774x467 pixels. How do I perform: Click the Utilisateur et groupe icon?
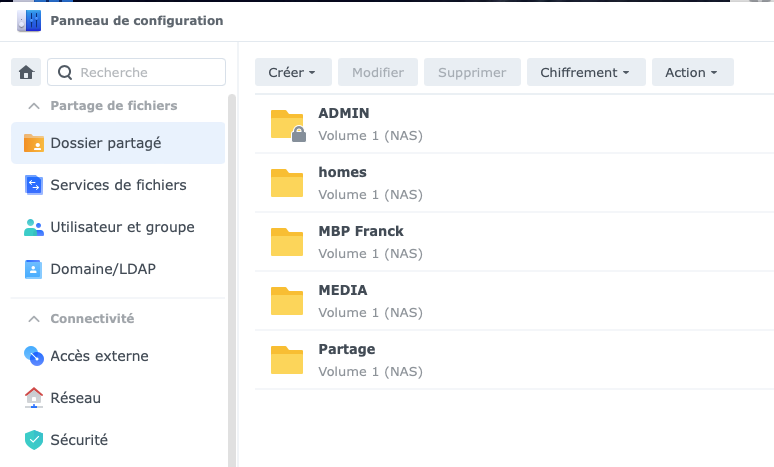34,227
